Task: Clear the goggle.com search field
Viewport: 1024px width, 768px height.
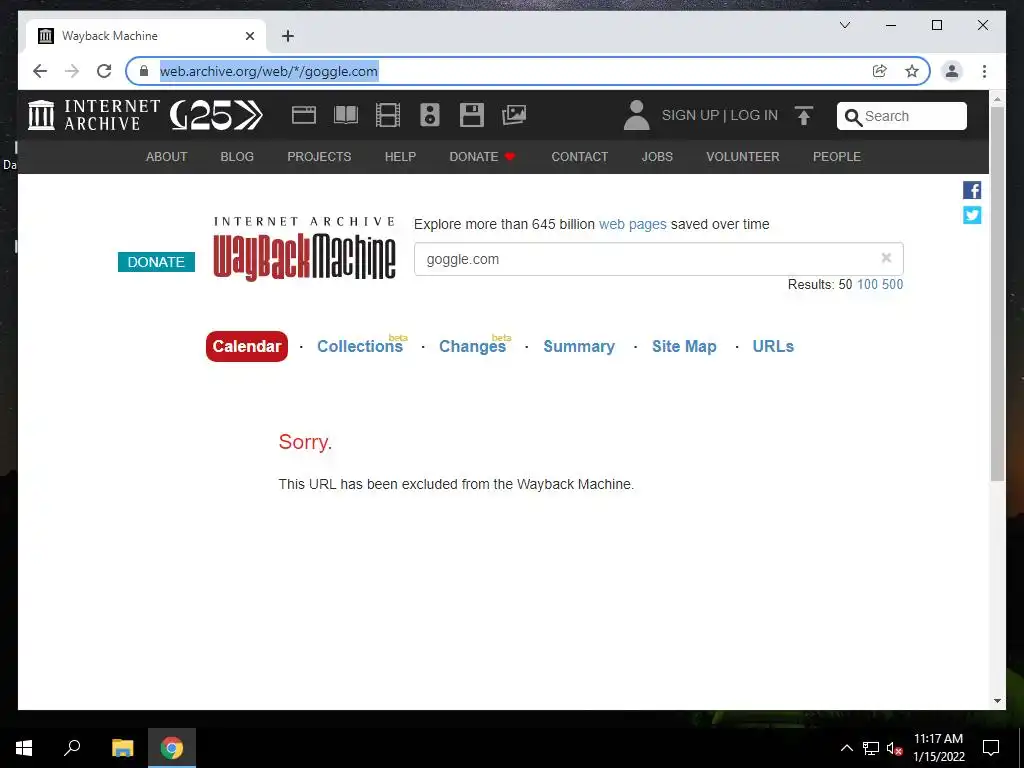Action: coord(886,258)
